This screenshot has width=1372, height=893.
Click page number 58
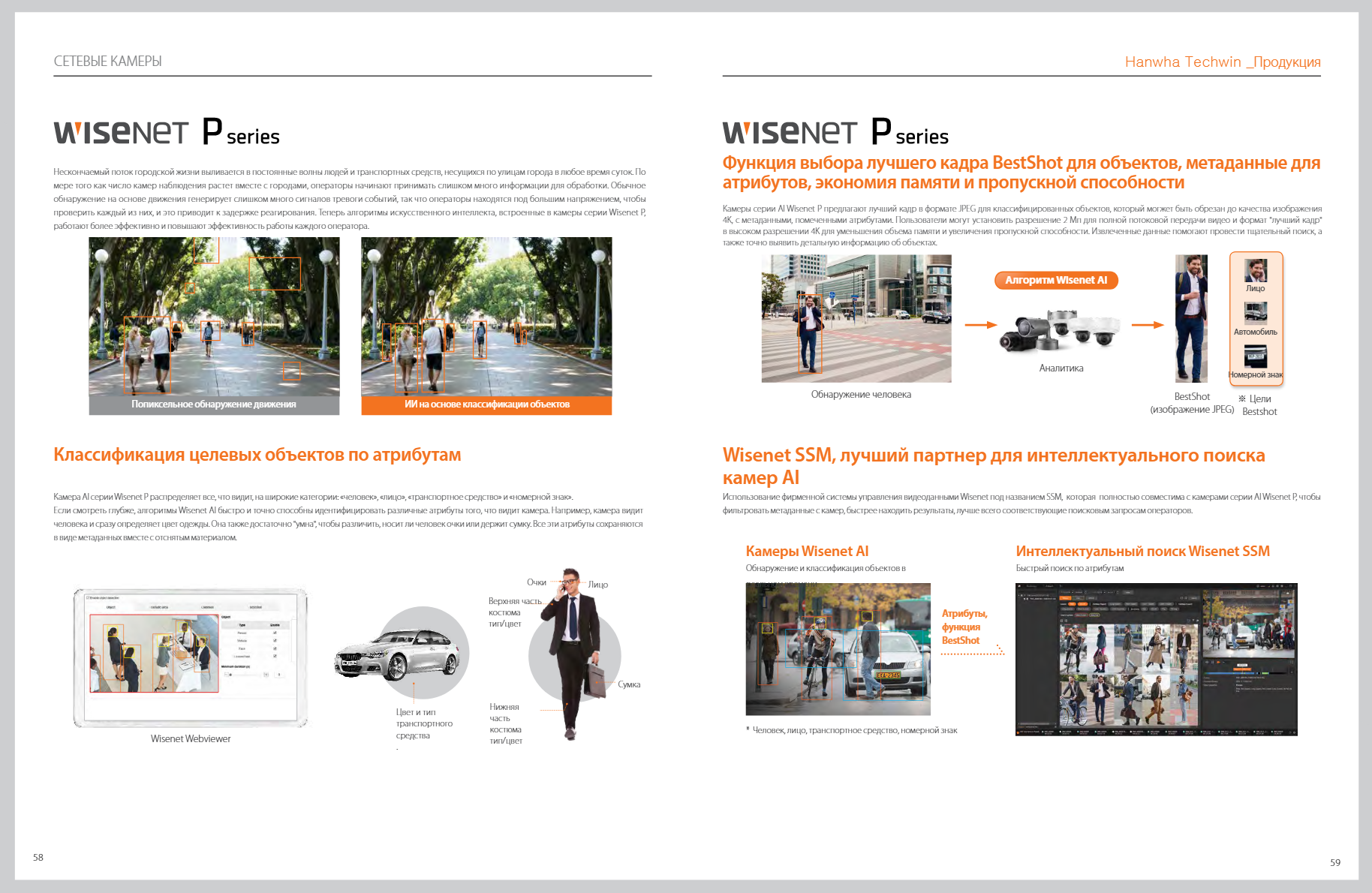(x=38, y=857)
